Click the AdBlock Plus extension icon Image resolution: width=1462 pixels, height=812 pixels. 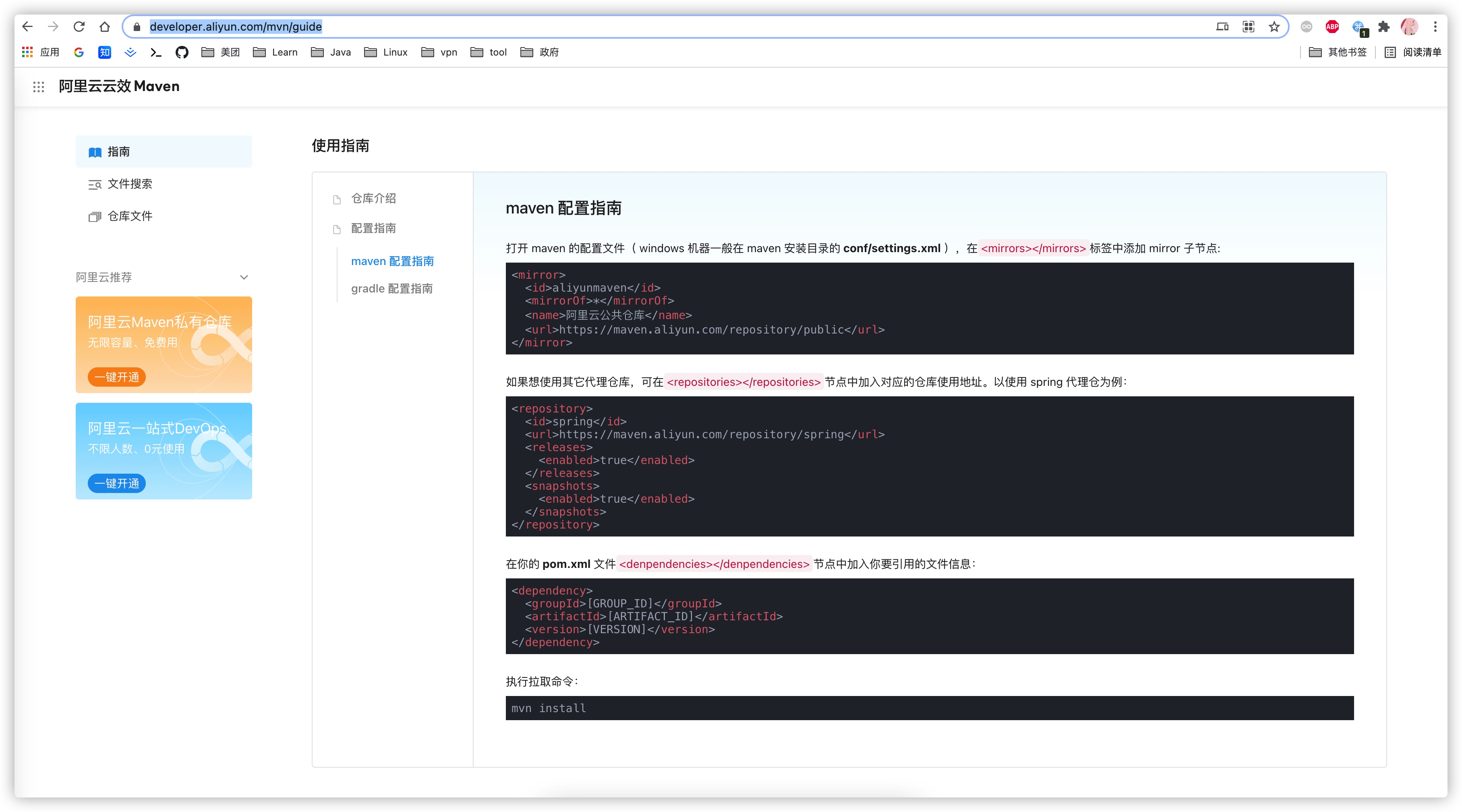[1332, 27]
